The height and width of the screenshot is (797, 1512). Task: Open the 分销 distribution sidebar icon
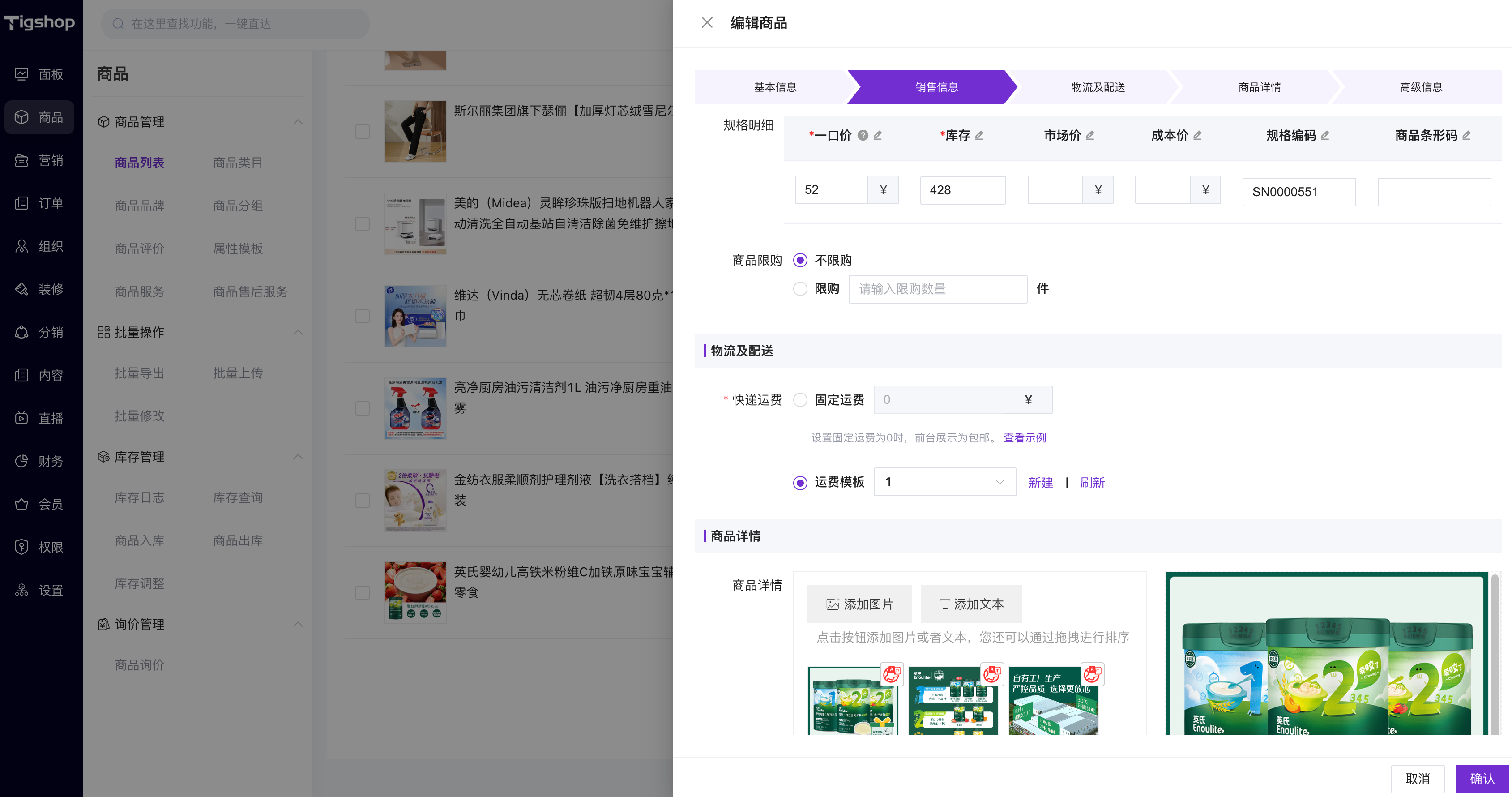click(22, 332)
